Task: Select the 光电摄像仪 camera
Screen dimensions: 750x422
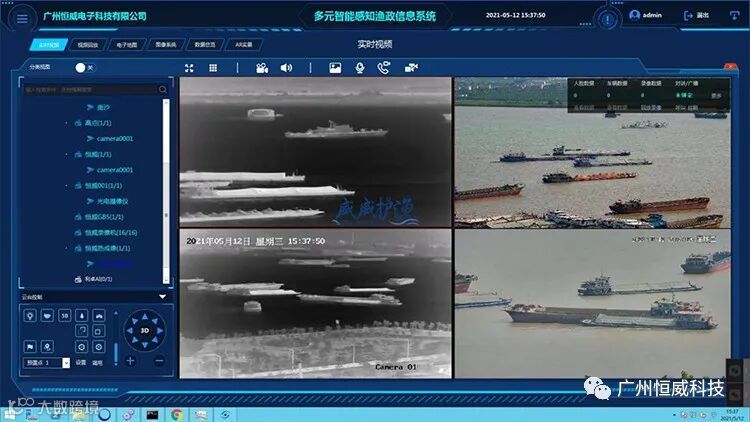Action: (112, 201)
